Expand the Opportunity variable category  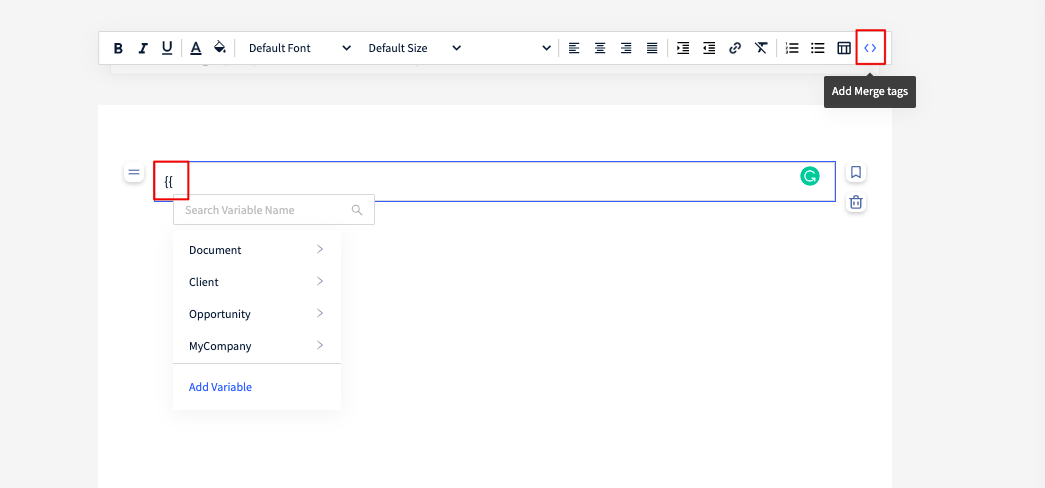(x=257, y=314)
